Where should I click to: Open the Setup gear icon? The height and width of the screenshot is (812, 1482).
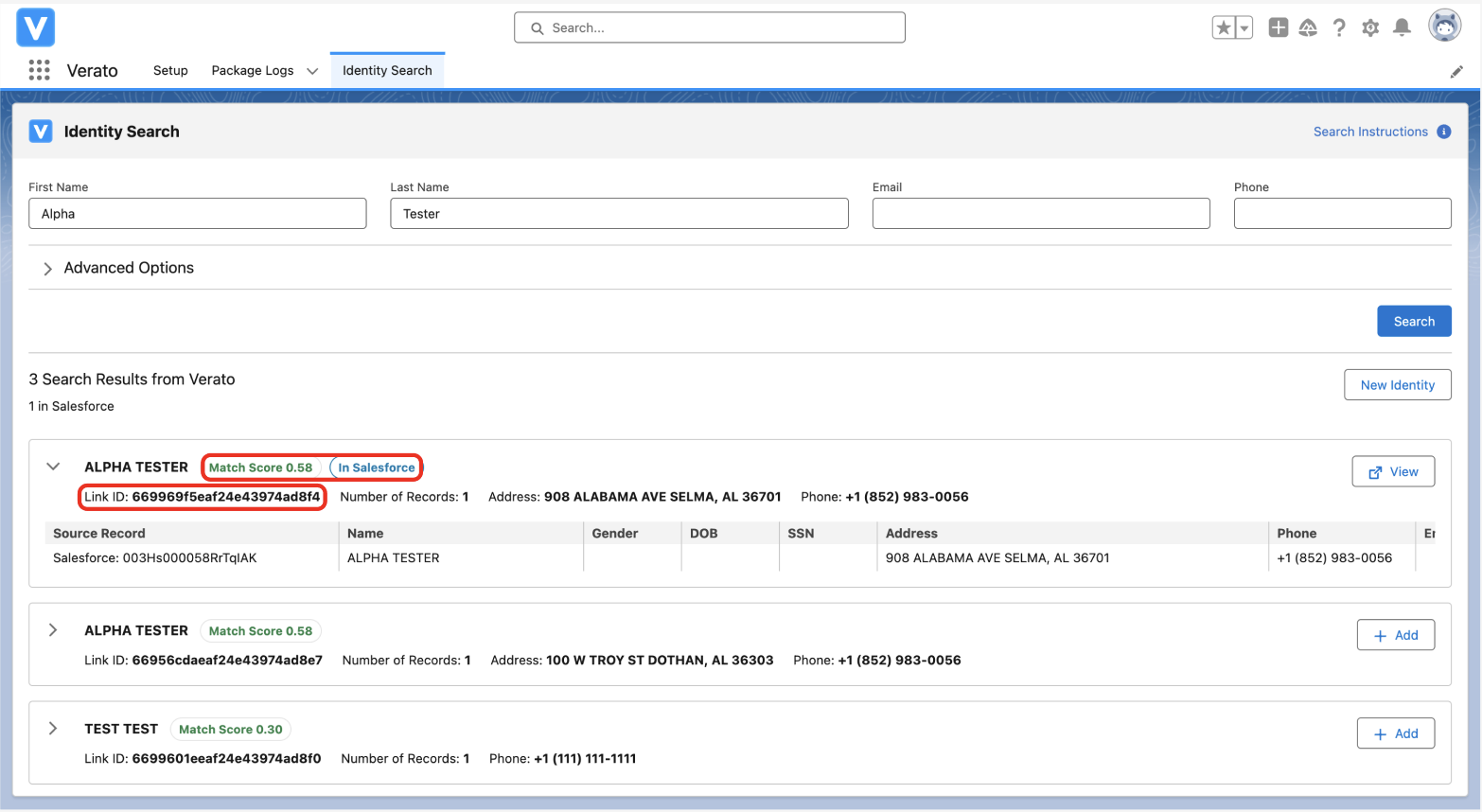click(1370, 27)
